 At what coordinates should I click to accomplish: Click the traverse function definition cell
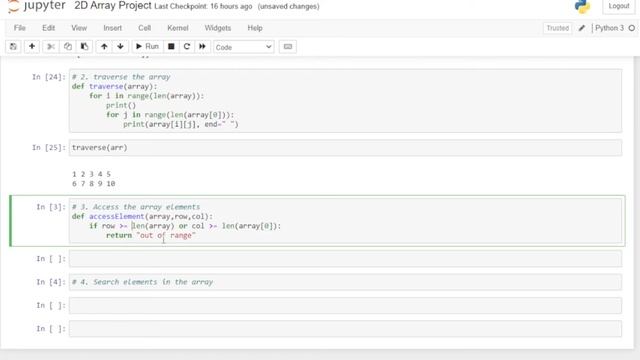click(345, 100)
